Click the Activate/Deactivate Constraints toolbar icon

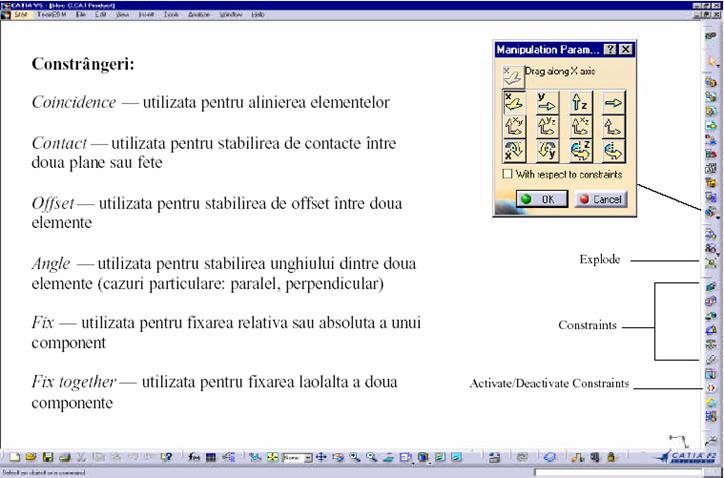pyautogui.click(x=711, y=386)
